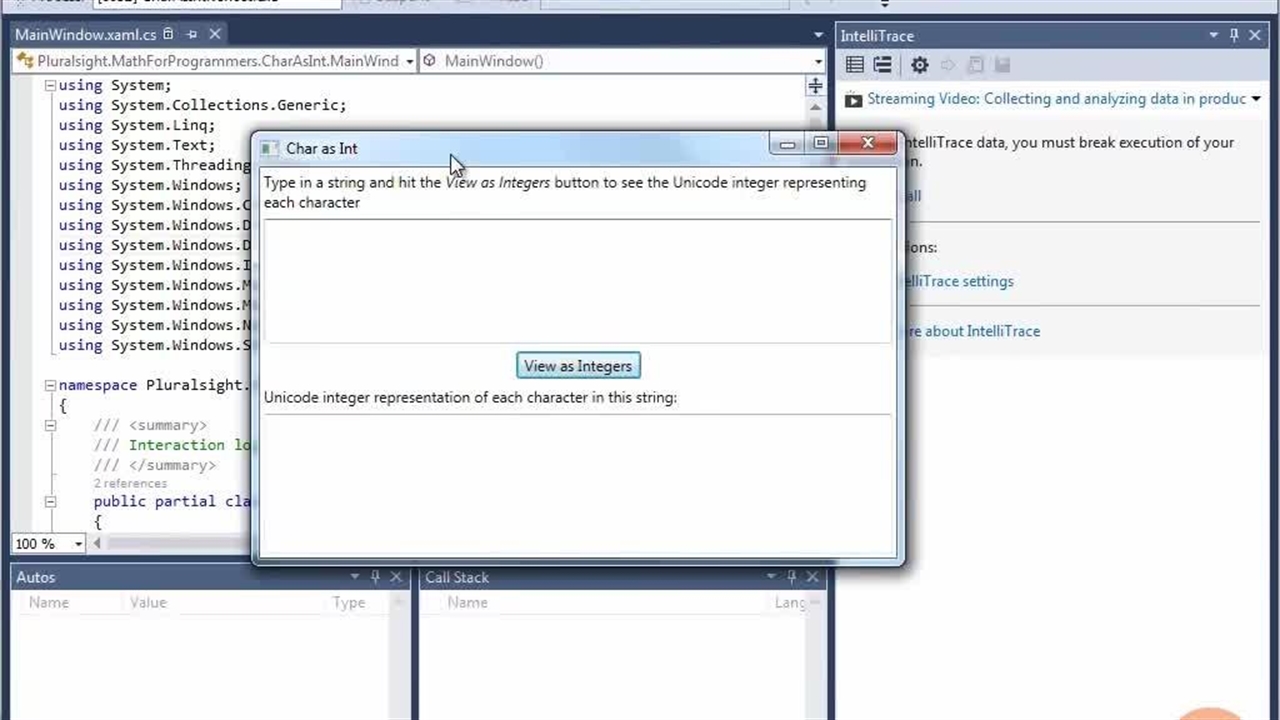
Task: Collapse the using directives block
Action: click(50, 86)
